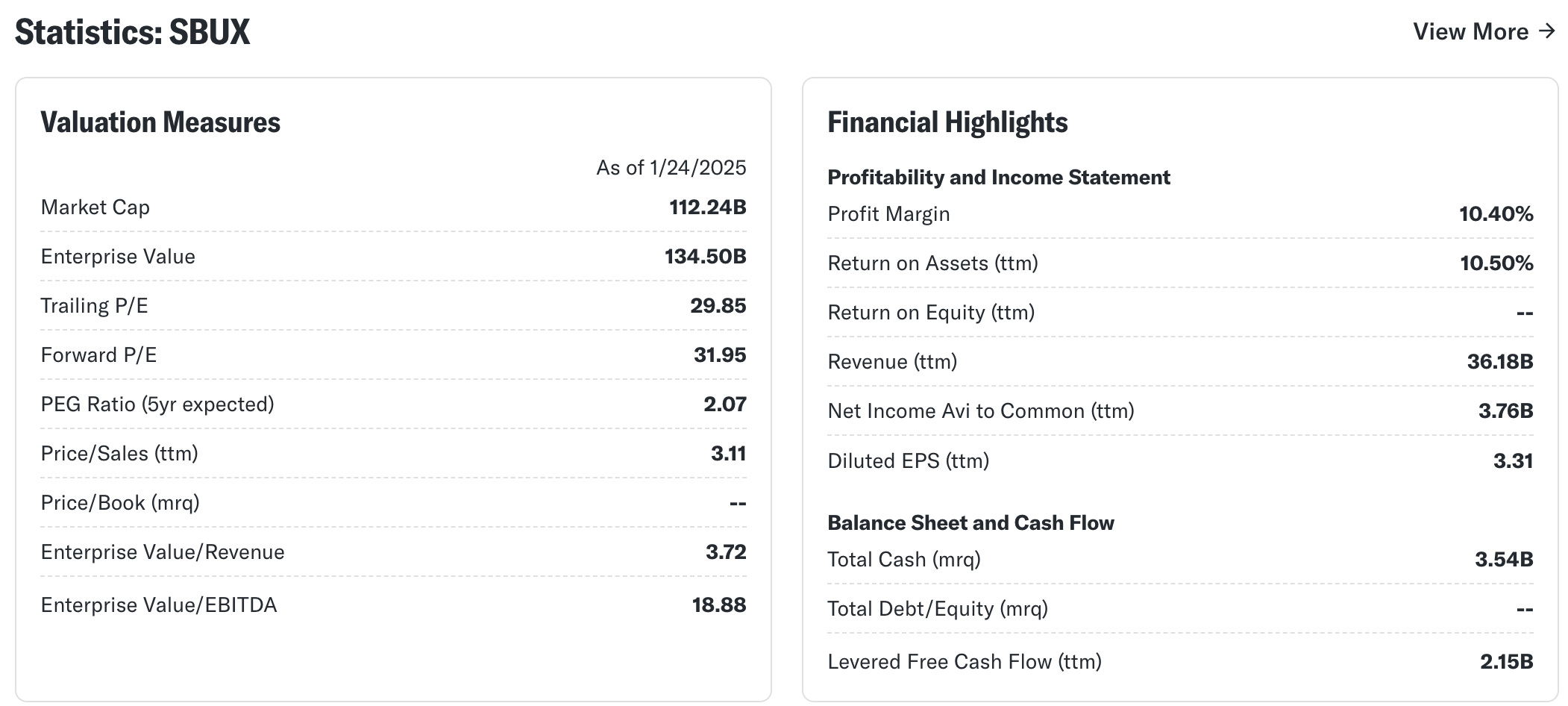Click the Market Cap label
Image resolution: width=1568 pixels, height=706 pixels.
[x=95, y=207]
